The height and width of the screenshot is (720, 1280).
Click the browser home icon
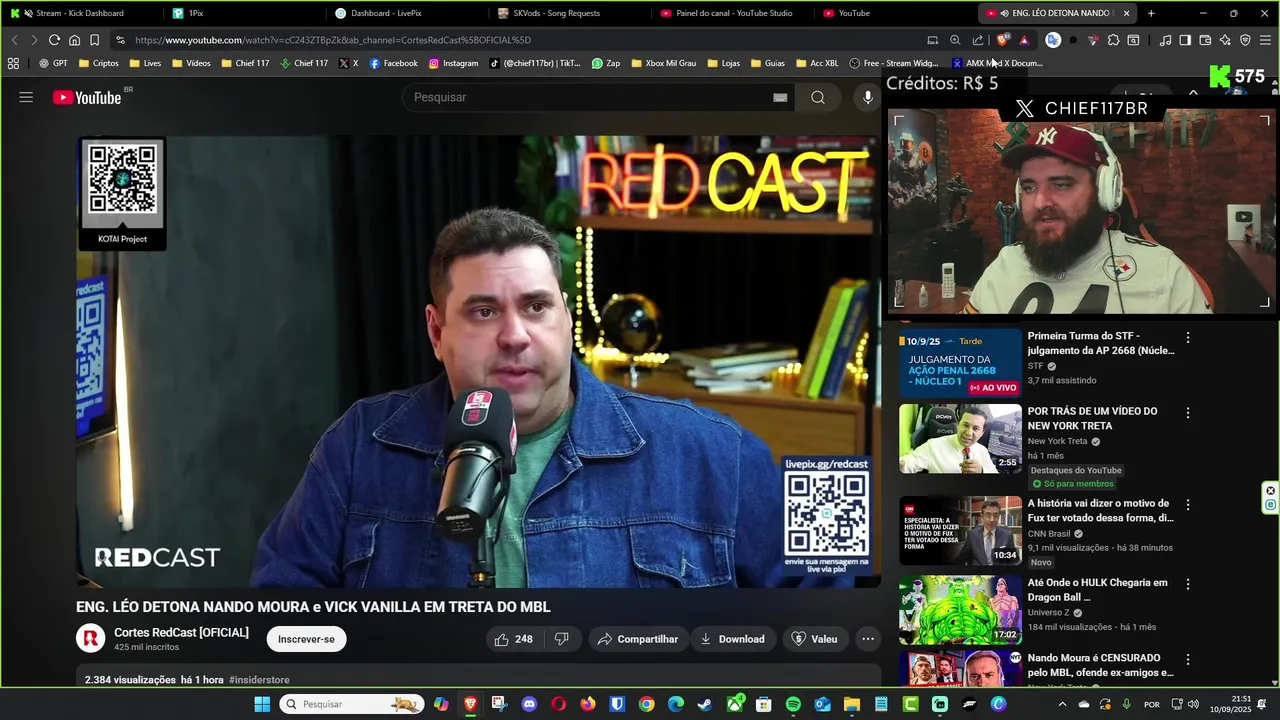tap(74, 40)
